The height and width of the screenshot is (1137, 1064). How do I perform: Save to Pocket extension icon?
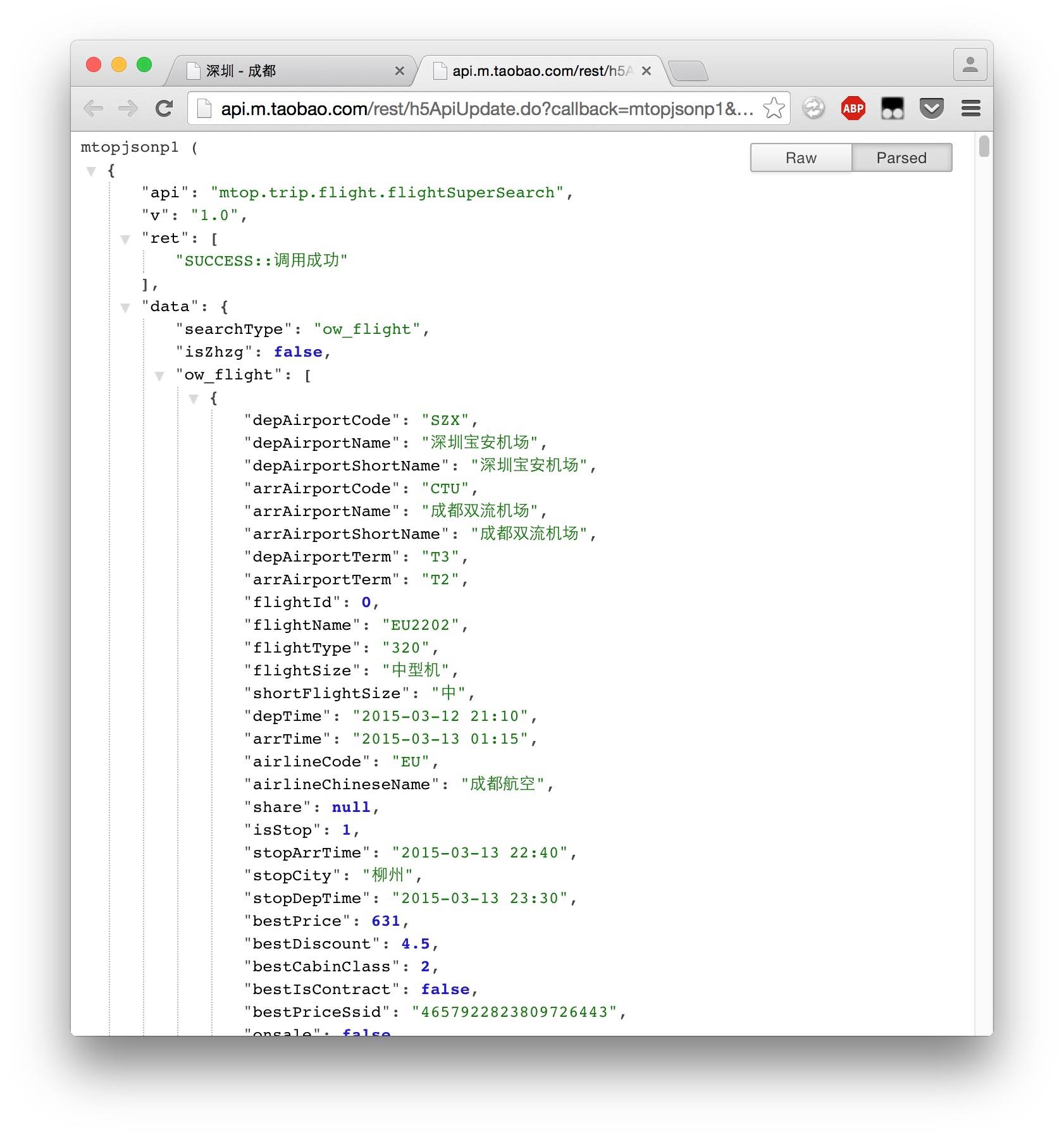pyautogui.click(x=931, y=109)
